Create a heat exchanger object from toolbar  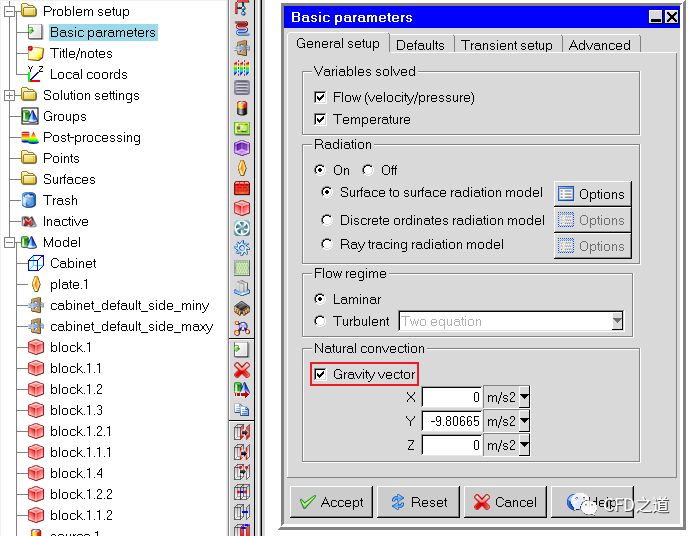click(x=242, y=27)
